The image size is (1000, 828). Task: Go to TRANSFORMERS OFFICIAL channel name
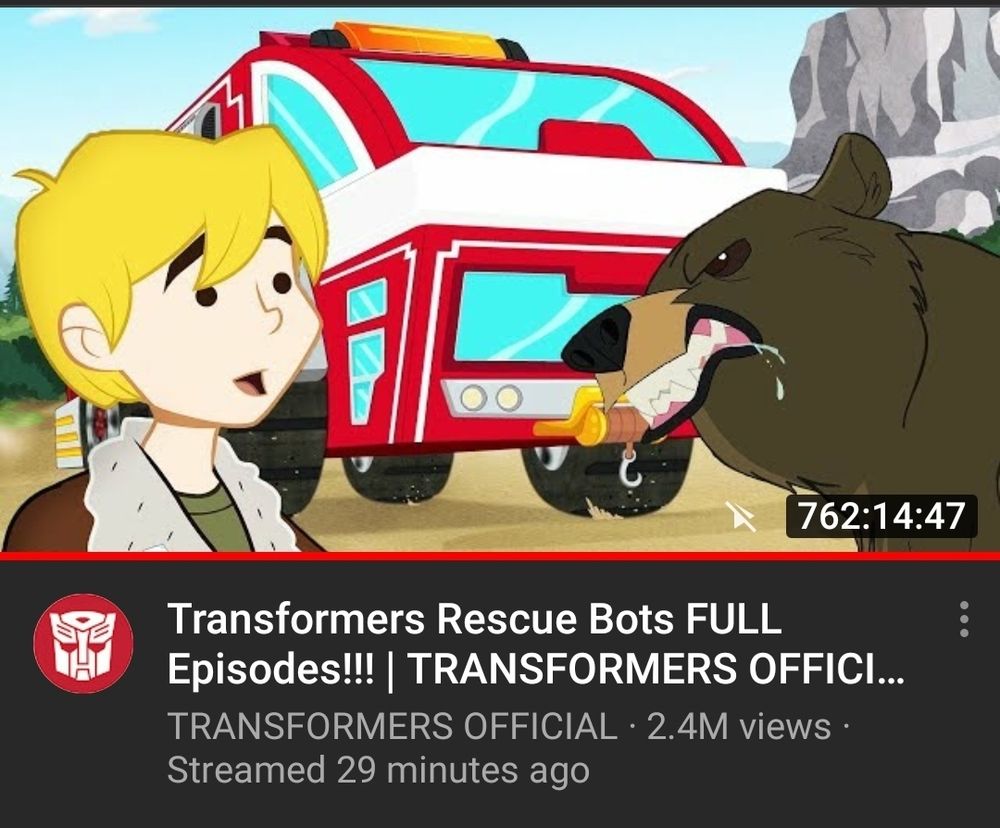coord(392,727)
